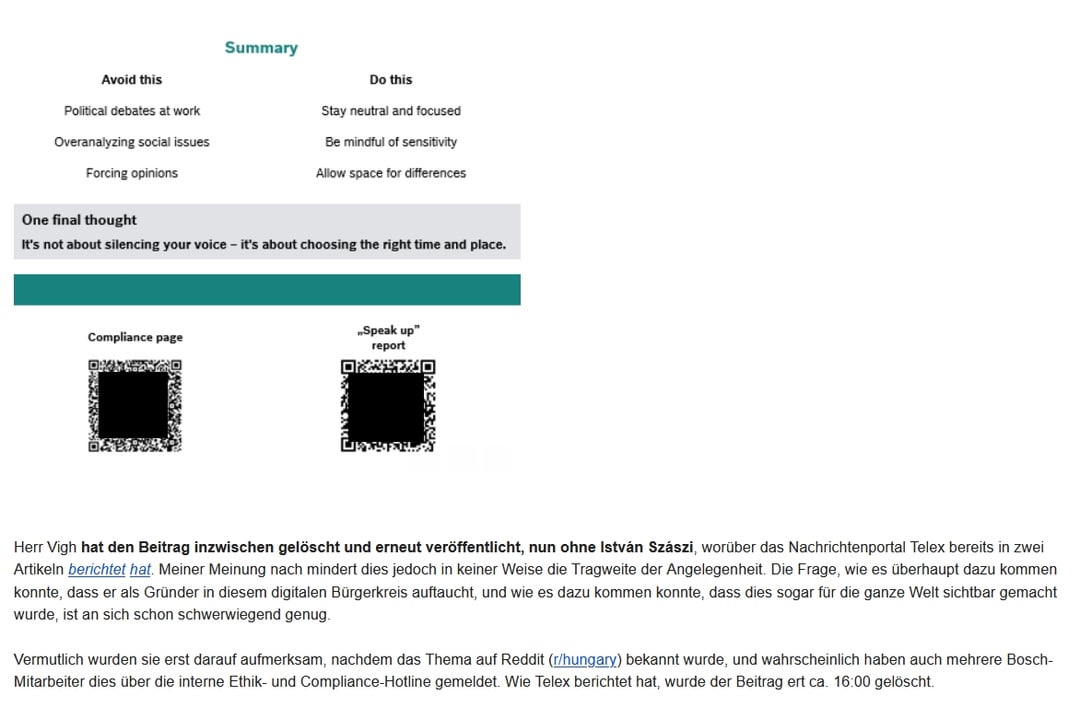Screen dimensions: 1080x707
Task: Click 'Stay neutral and focused' entry
Action: (391, 110)
